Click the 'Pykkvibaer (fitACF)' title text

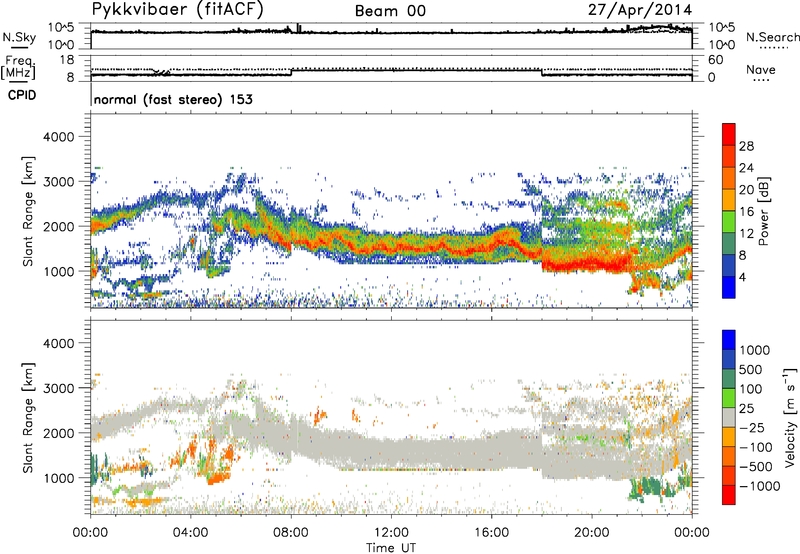coord(178,10)
